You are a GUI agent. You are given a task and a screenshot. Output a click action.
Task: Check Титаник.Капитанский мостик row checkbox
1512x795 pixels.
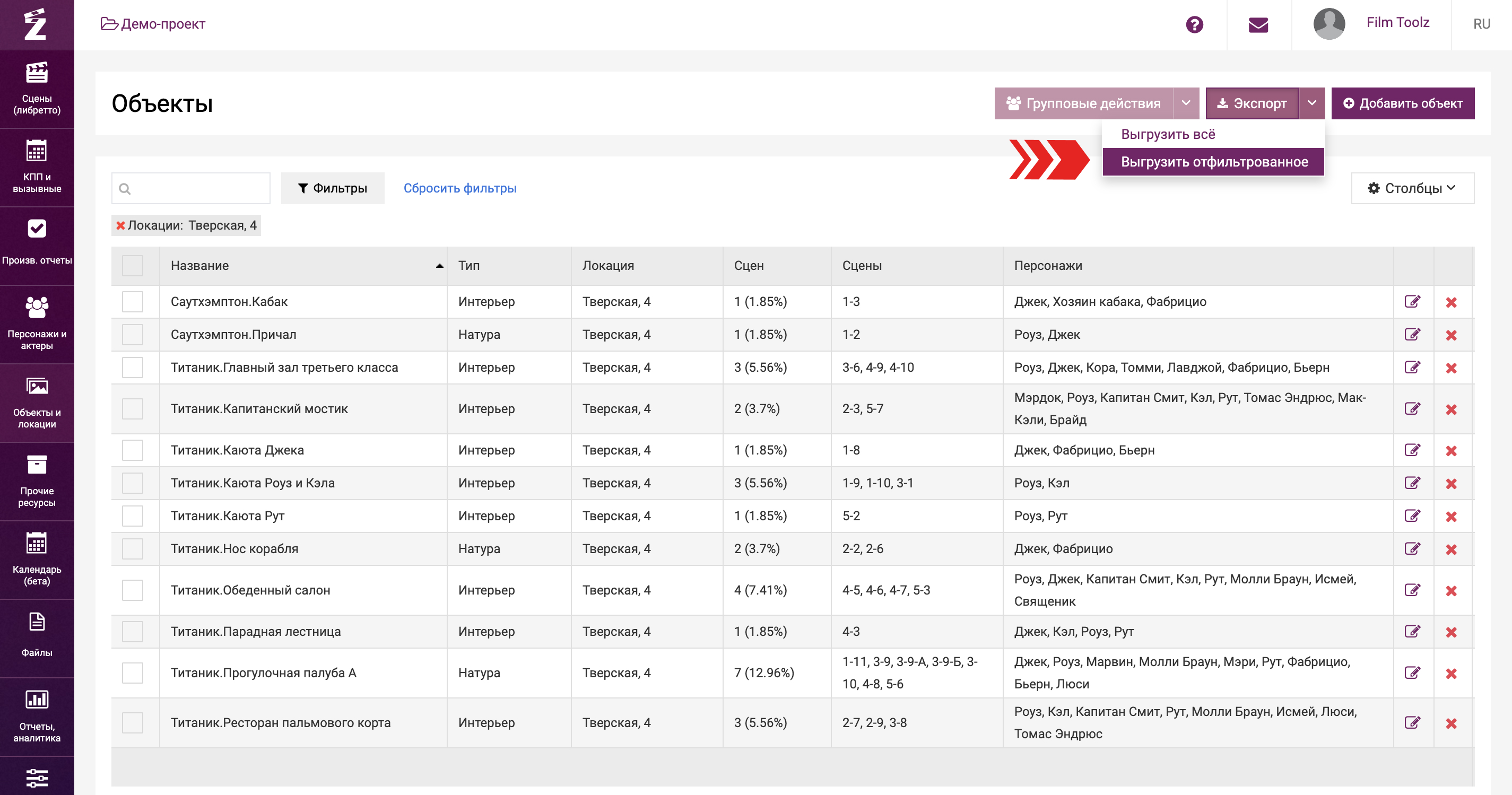tap(133, 409)
